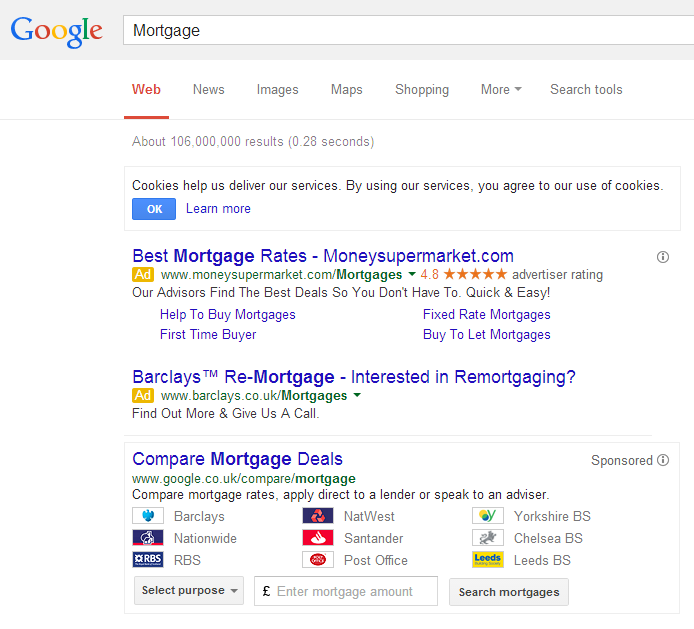The width and height of the screenshot is (694, 629).
Task: Click the Learn more cookies link
Action: [218, 208]
